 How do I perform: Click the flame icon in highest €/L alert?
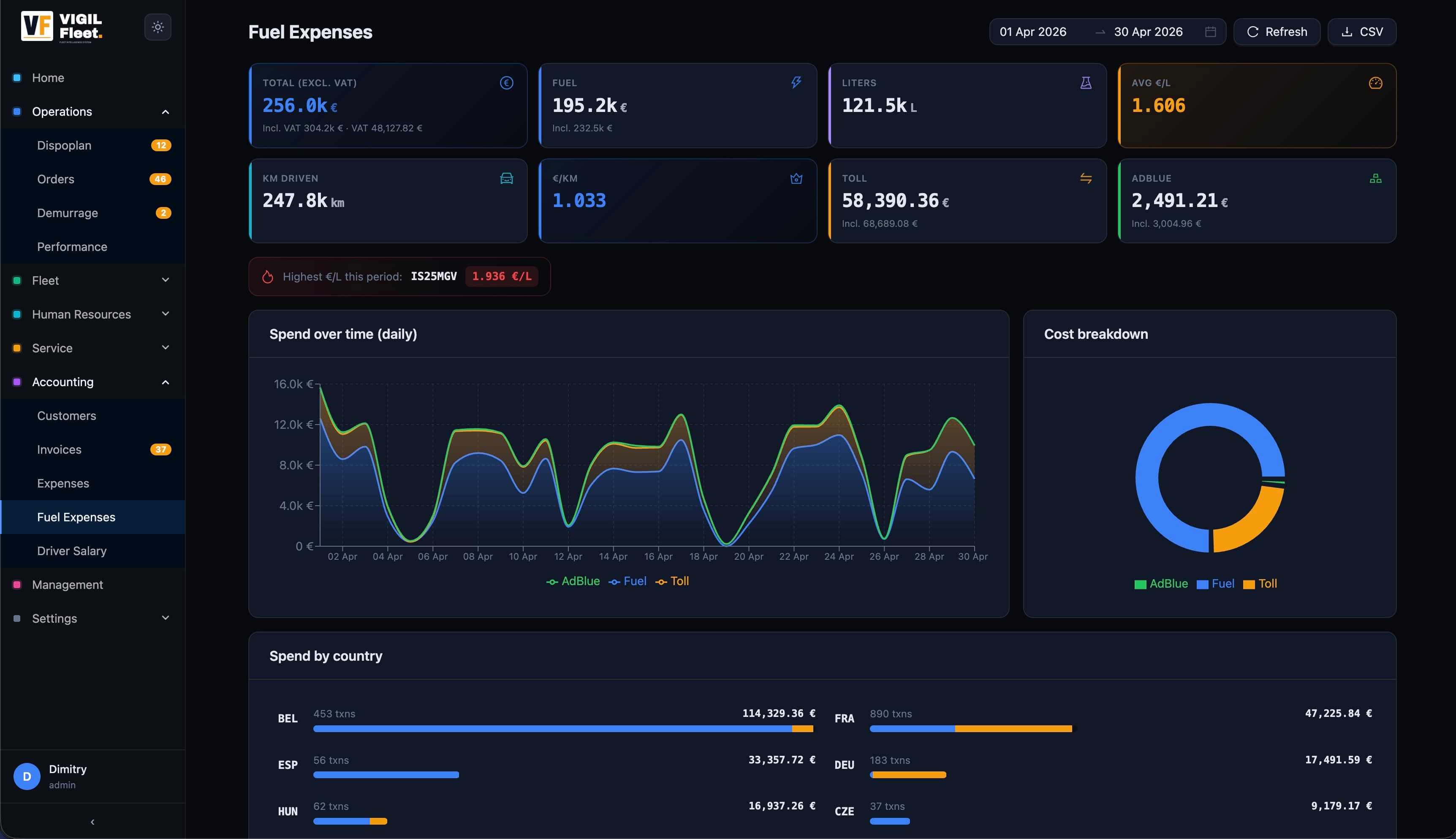[268, 277]
